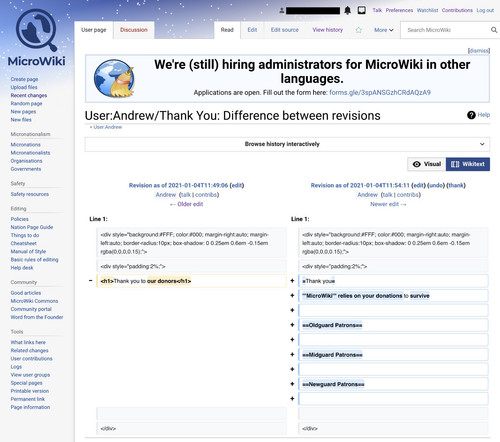Select the Read tab
Screen dimensions: 500x442
[227, 30]
